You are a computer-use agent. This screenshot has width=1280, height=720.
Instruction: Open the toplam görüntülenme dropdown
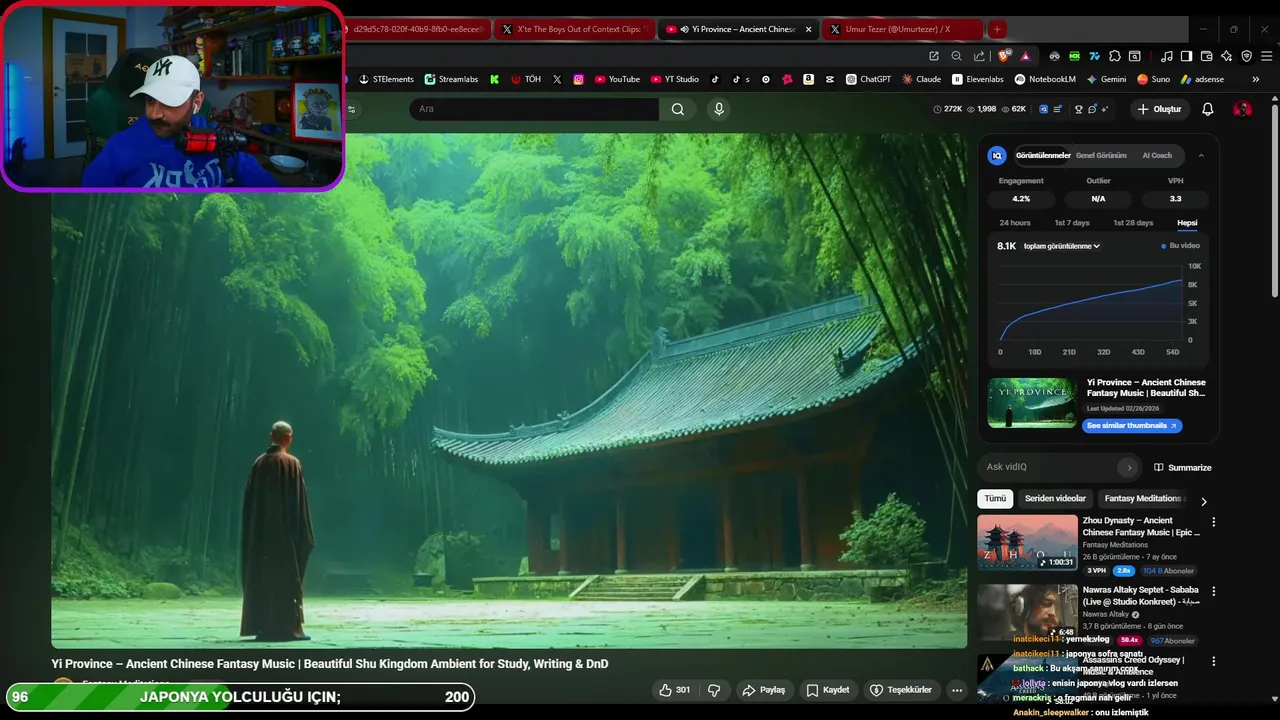[1061, 246]
